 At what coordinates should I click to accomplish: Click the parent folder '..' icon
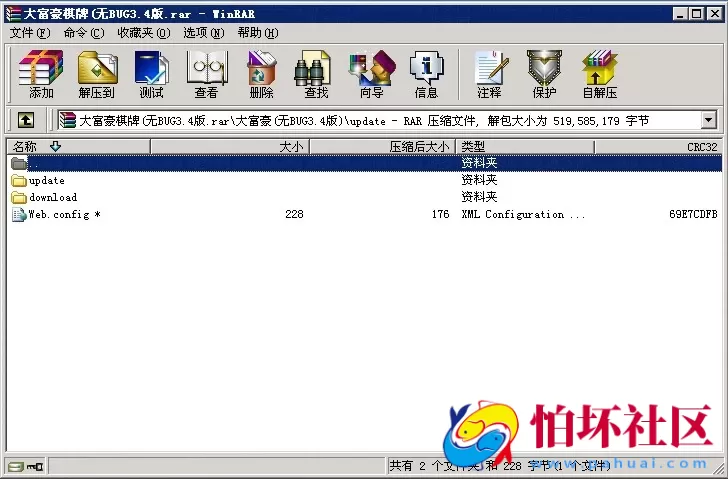click(x=19, y=163)
